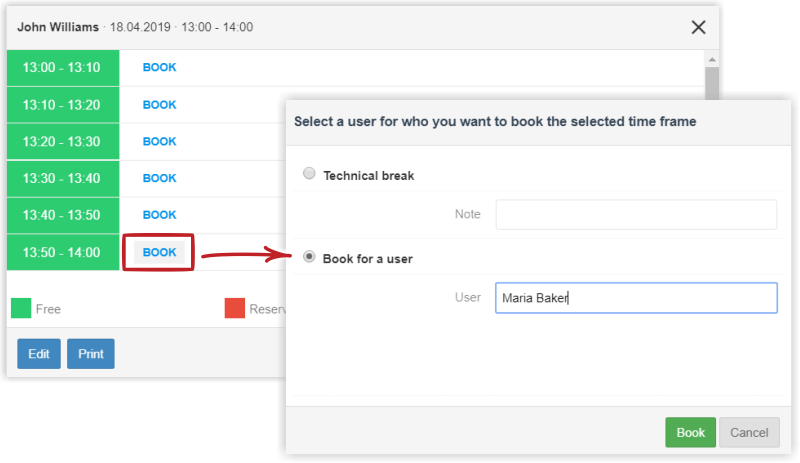Select the green 13:50 - 14:00 time cell
This screenshot has height=463, width=800.
click(x=63, y=253)
